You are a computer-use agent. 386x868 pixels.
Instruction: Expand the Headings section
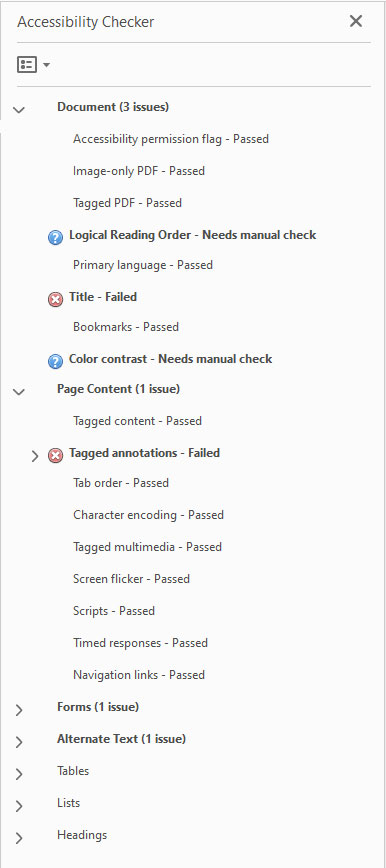pos(19,838)
